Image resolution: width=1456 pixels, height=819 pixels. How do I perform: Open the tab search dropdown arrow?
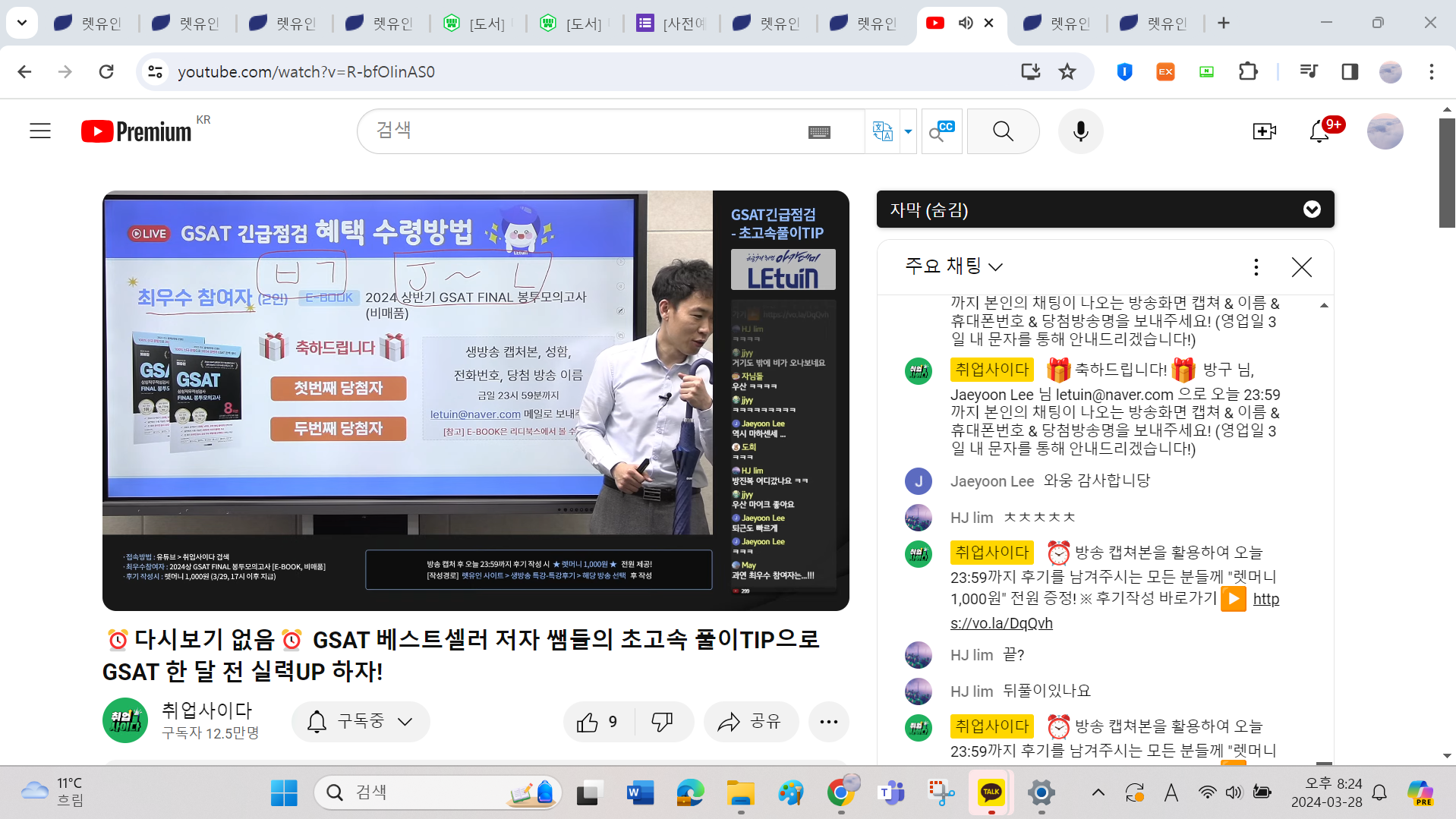tap(21, 23)
